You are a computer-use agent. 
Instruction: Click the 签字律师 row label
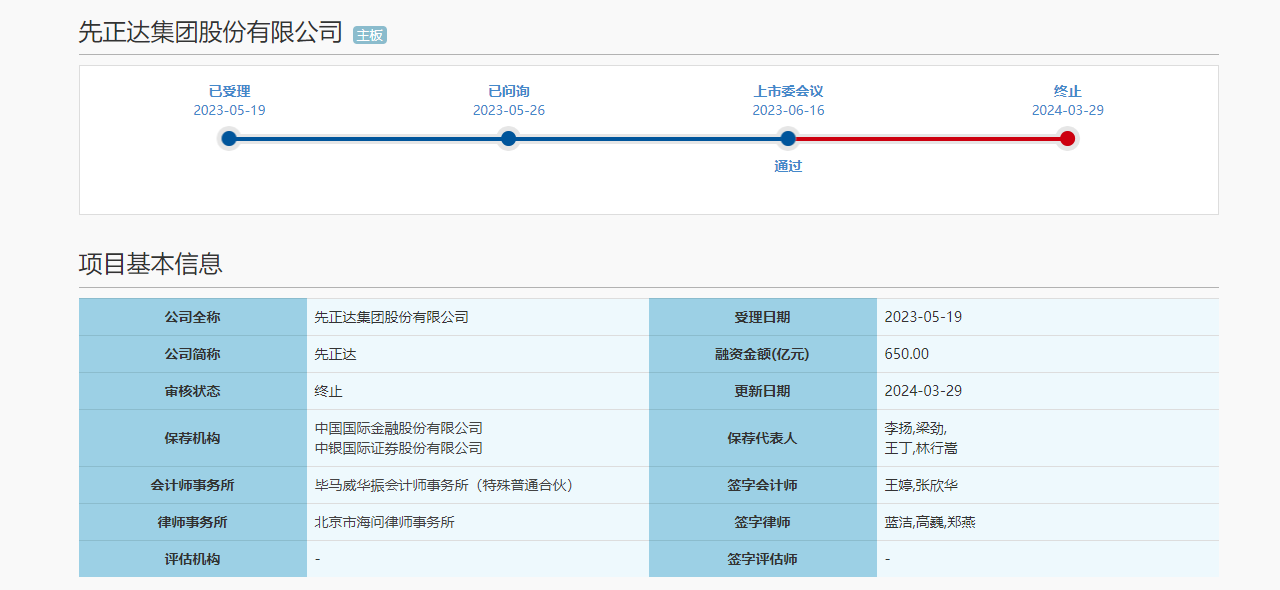pos(762,522)
